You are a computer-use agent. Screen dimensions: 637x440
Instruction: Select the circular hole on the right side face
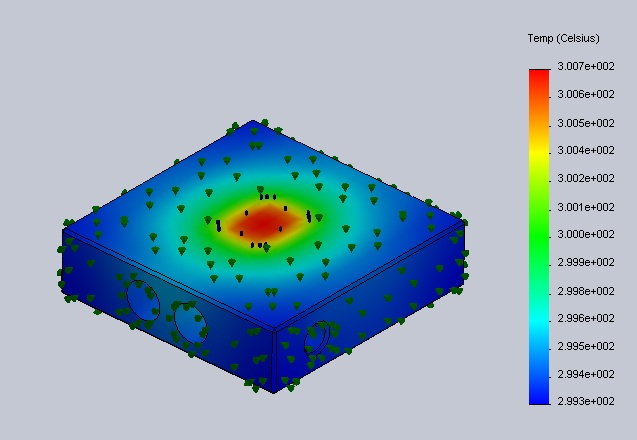(x=315, y=338)
